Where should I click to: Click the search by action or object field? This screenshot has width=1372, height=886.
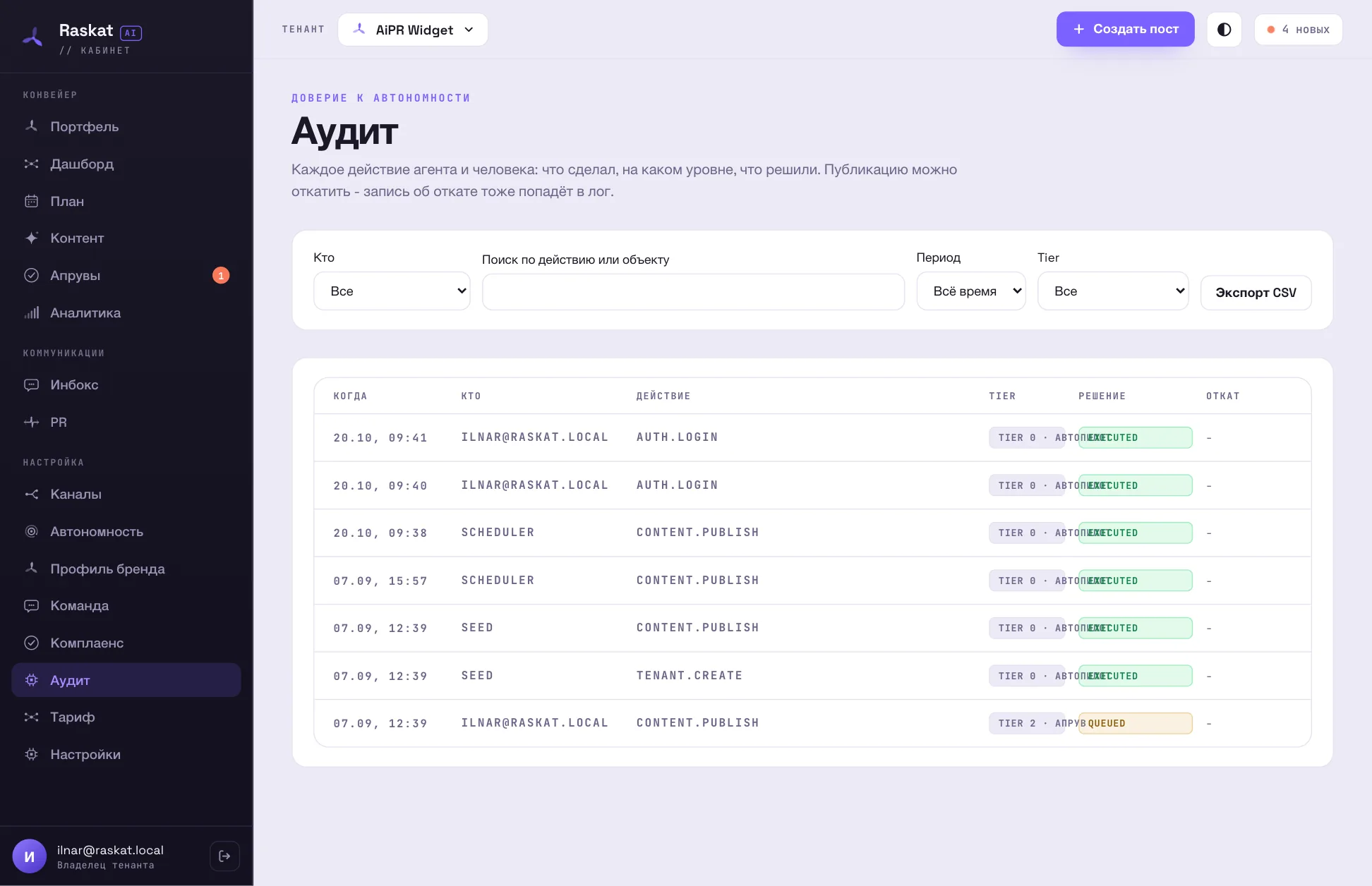(693, 291)
